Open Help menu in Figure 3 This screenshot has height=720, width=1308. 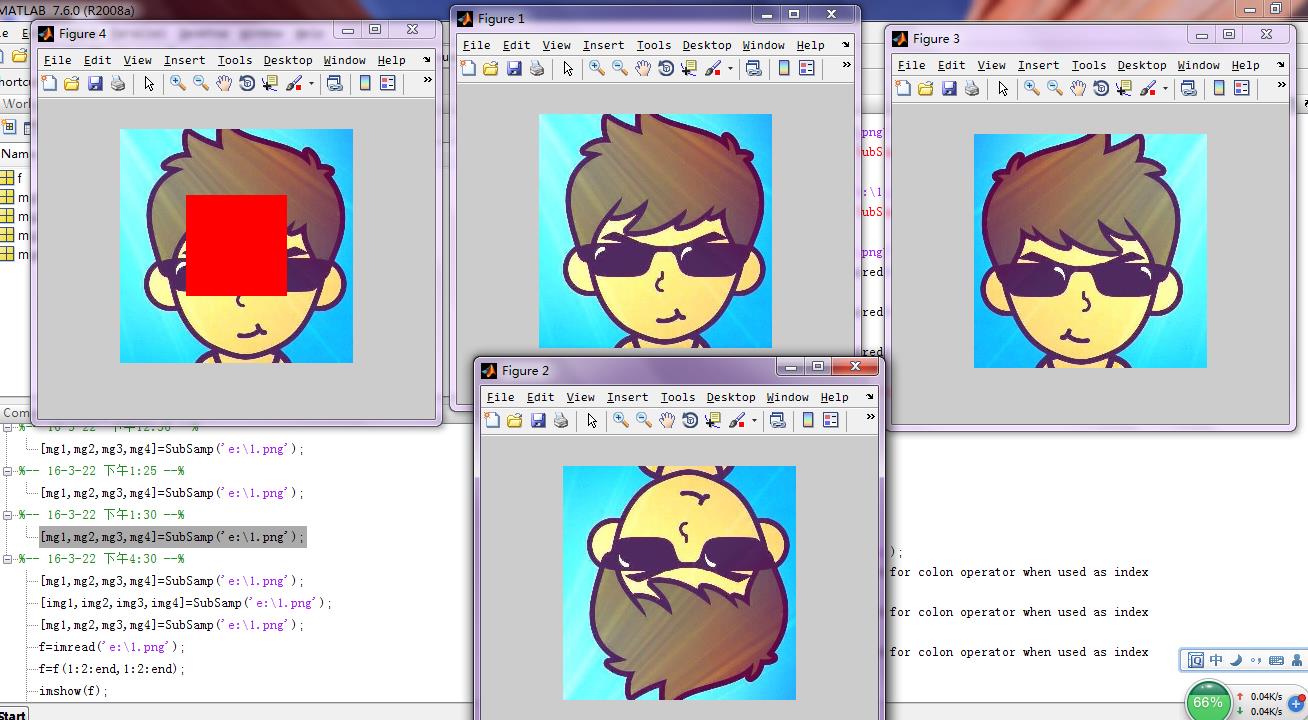click(1245, 65)
